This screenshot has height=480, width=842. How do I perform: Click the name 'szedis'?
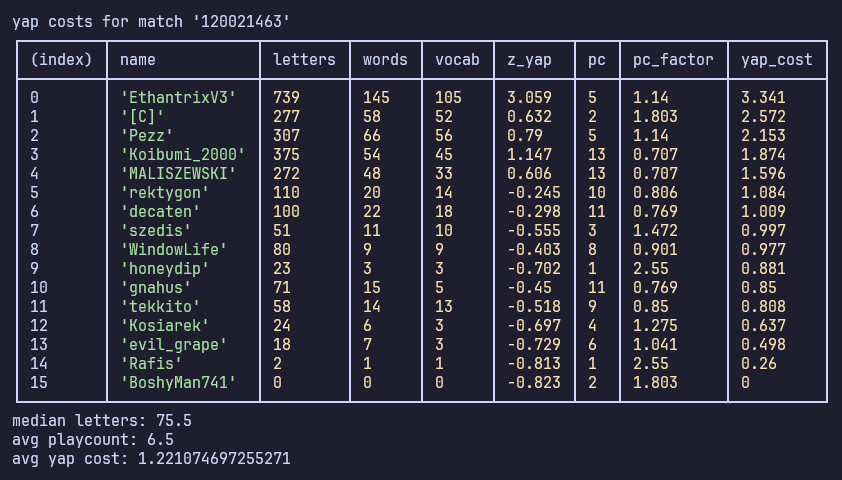(x=156, y=230)
